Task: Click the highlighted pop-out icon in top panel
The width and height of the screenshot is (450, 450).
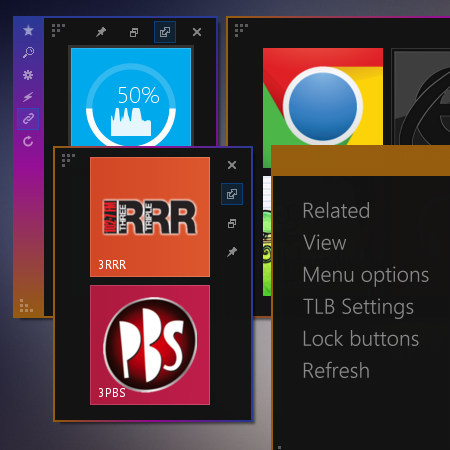Action: pyautogui.click(x=165, y=32)
